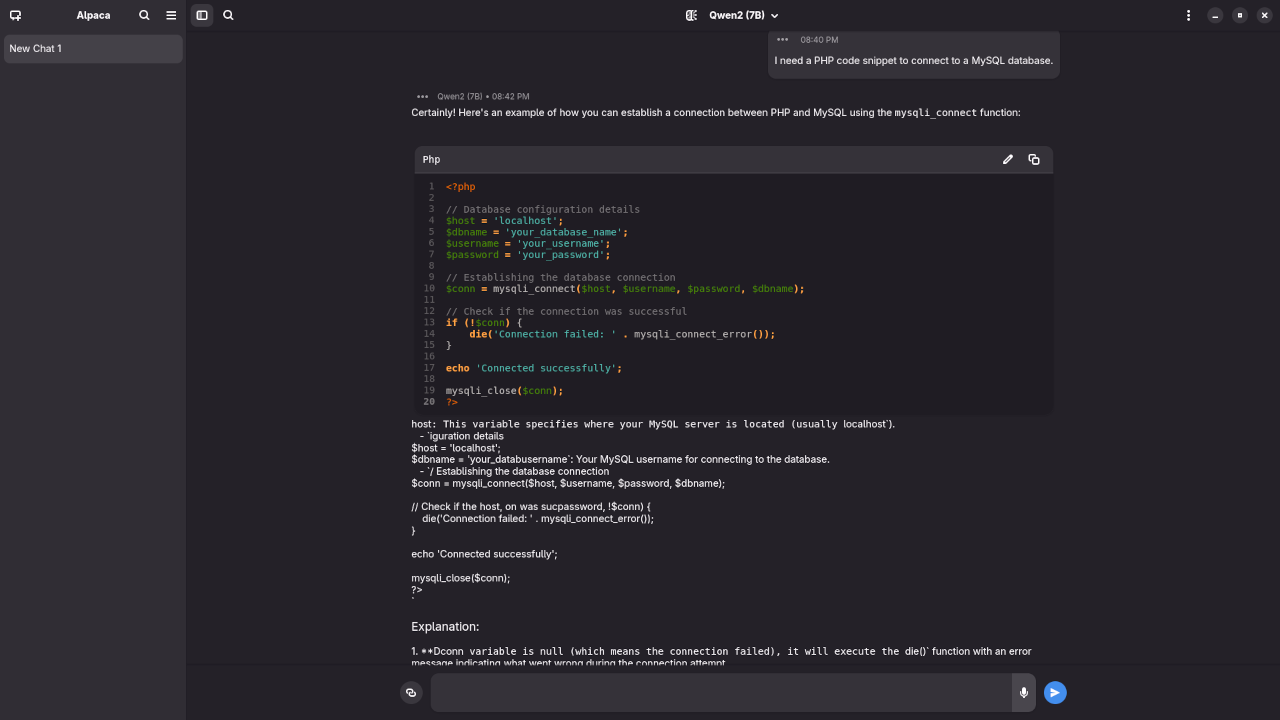Attach a file to the message

click(411, 692)
